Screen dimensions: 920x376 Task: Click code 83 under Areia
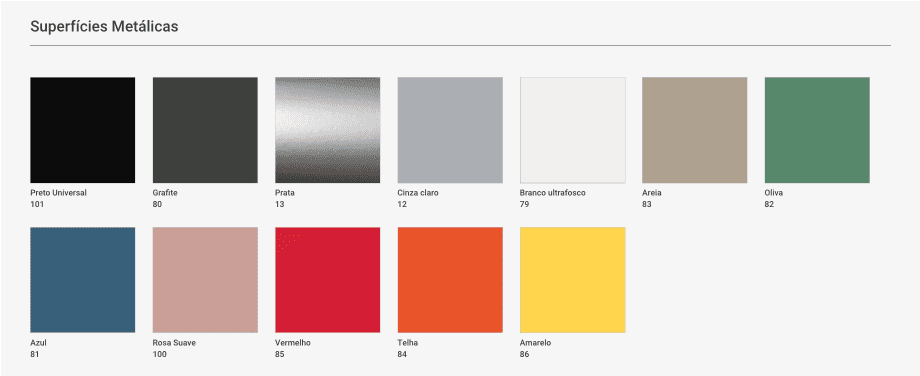coord(647,205)
